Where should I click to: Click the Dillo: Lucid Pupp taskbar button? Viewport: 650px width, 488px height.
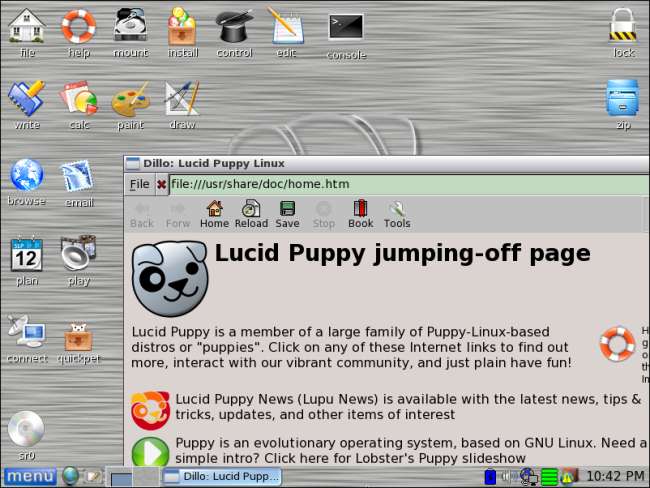222,476
